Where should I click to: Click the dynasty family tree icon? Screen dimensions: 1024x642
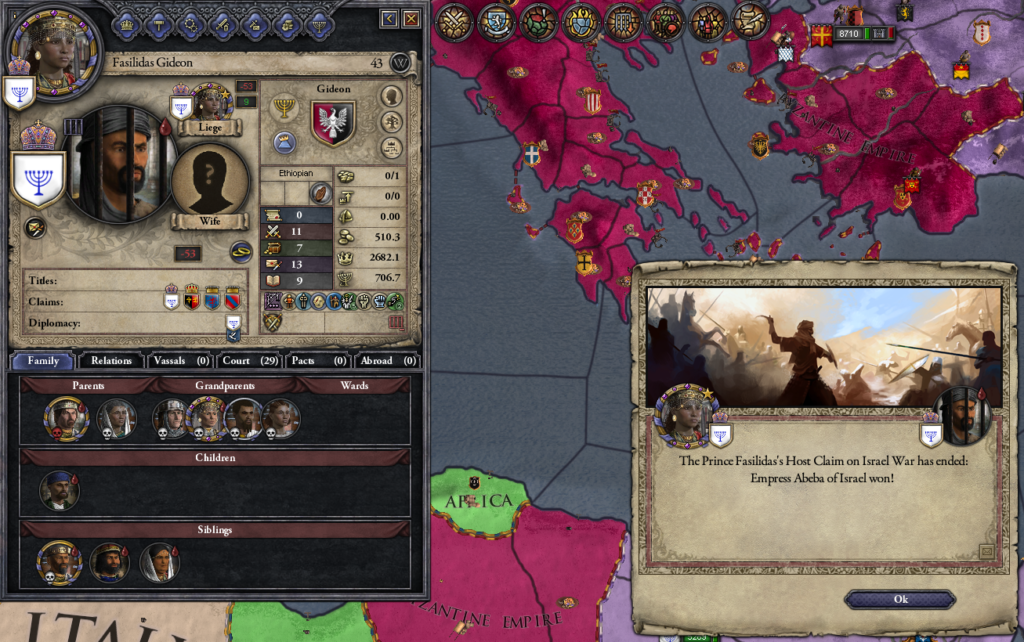(391, 122)
